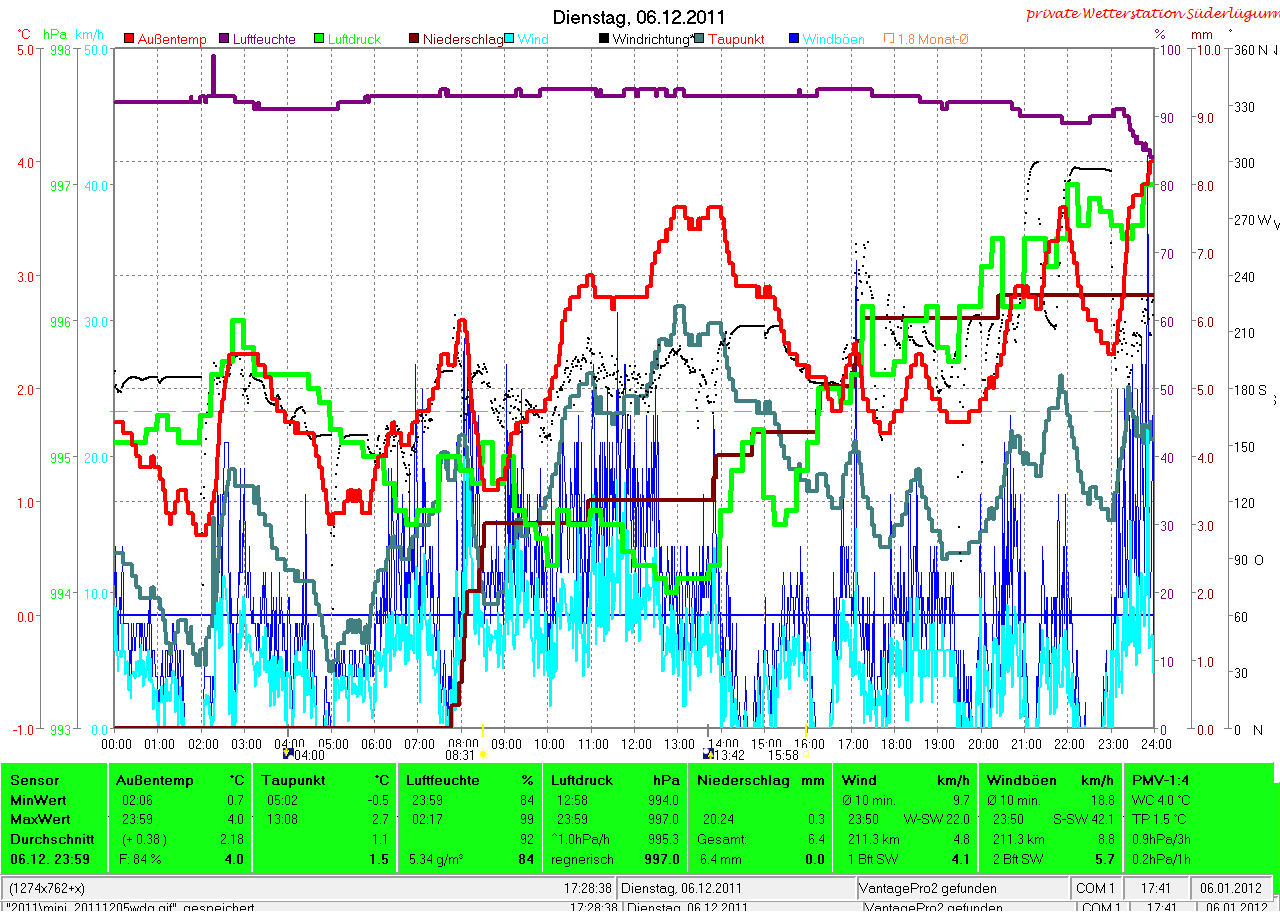Toggle the blue Windböen legend square

(x=793, y=39)
